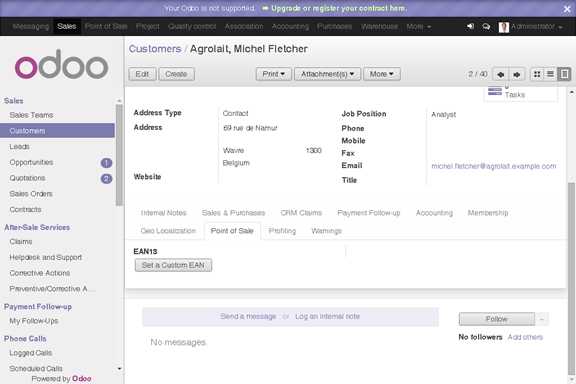Open Claims in sidebar
Image resolution: width=576 pixels, height=384 pixels.
pos(21,242)
